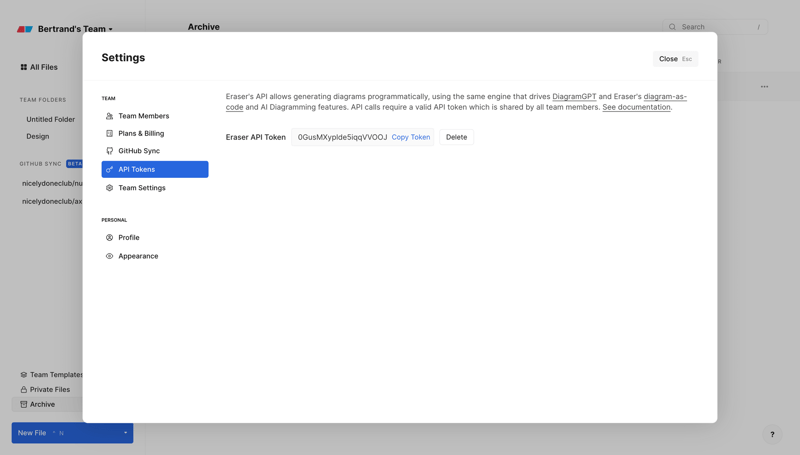Image resolution: width=800 pixels, height=455 pixels.
Task: Open the DiagramGPT link
Action: point(574,96)
